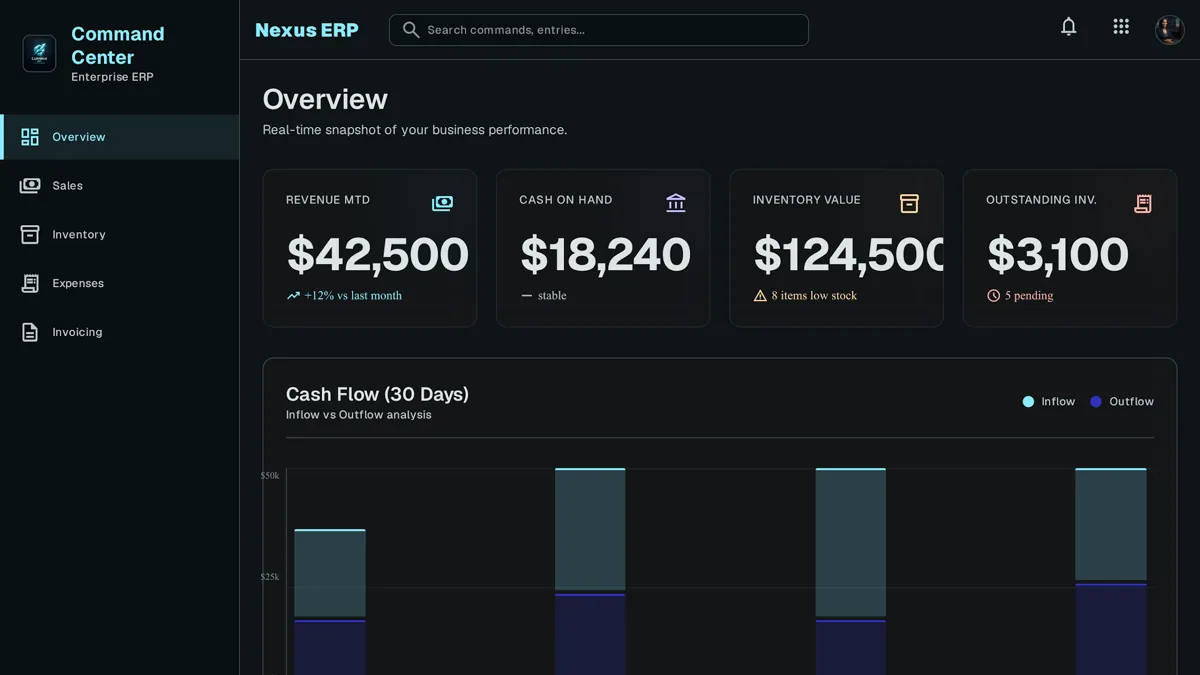Image resolution: width=1200 pixels, height=675 pixels.
Task: Open the apps grid menu
Action: tap(1121, 27)
